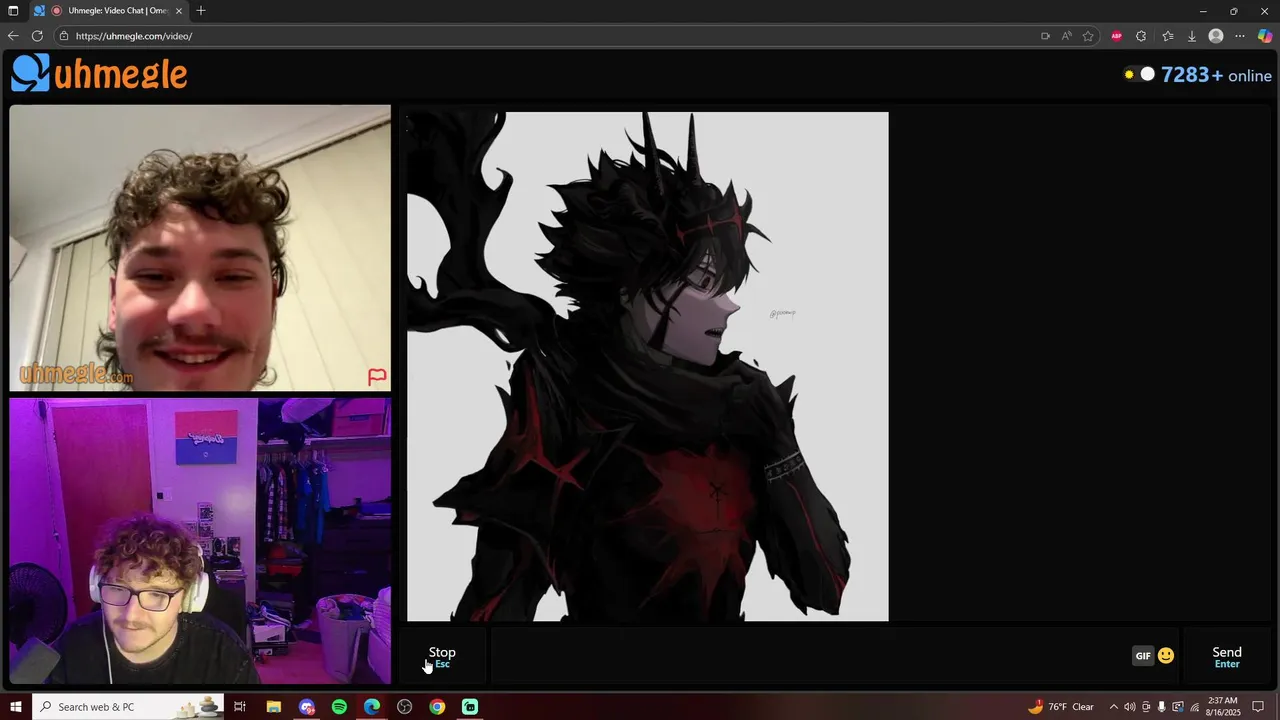Open a new browser tab
The height and width of the screenshot is (720, 1280).
201,11
